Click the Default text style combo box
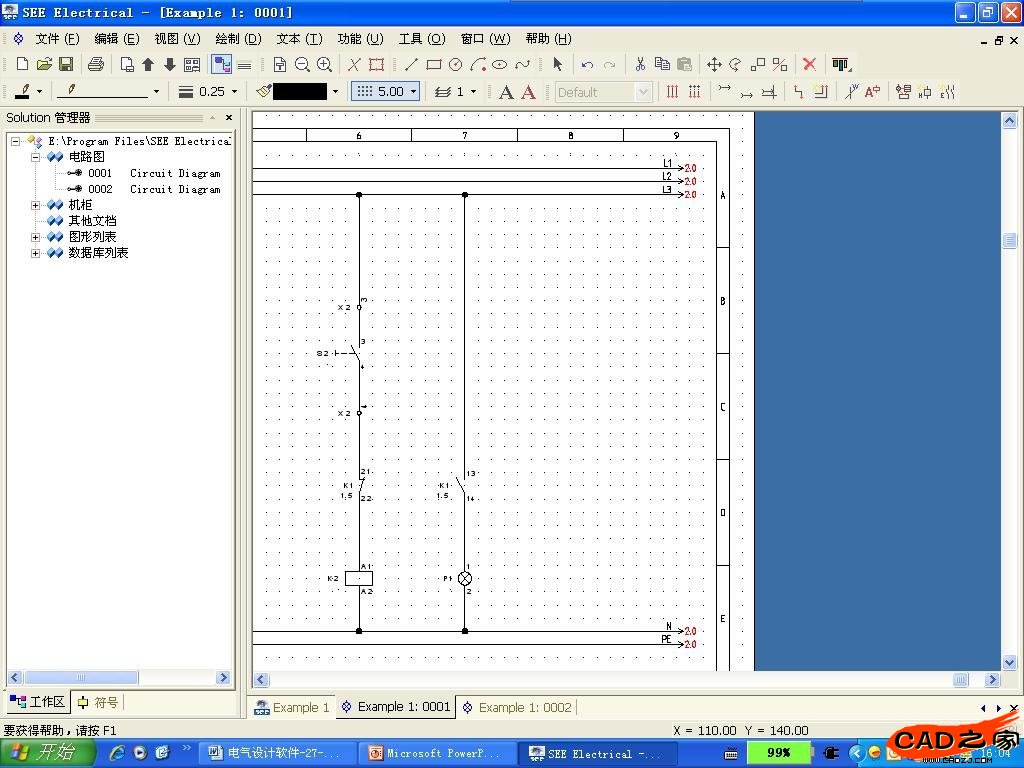 [603, 92]
